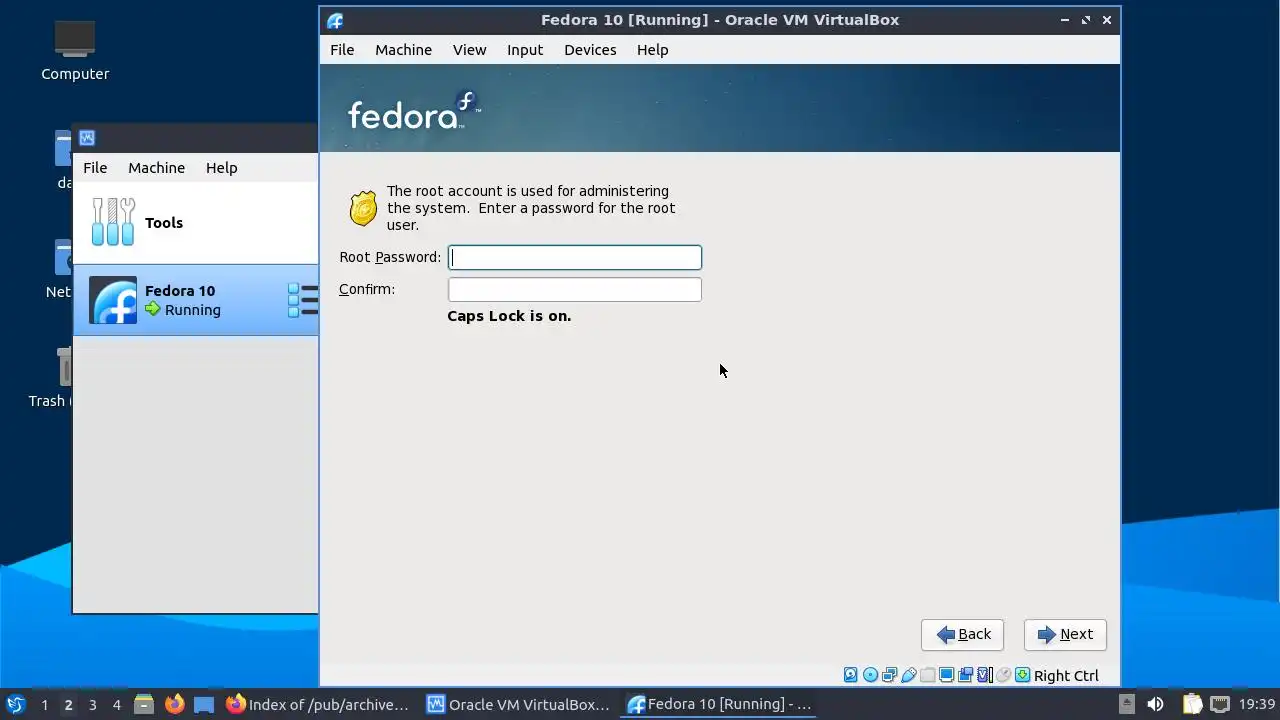Switch to workspace 3
The image size is (1280, 720).
(x=92, y=705)
